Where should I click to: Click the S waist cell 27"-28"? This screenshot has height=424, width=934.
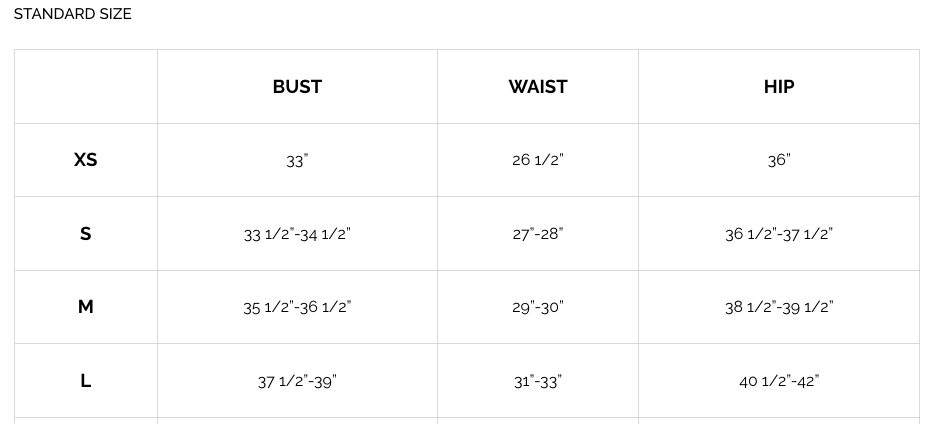coord(538,234)
